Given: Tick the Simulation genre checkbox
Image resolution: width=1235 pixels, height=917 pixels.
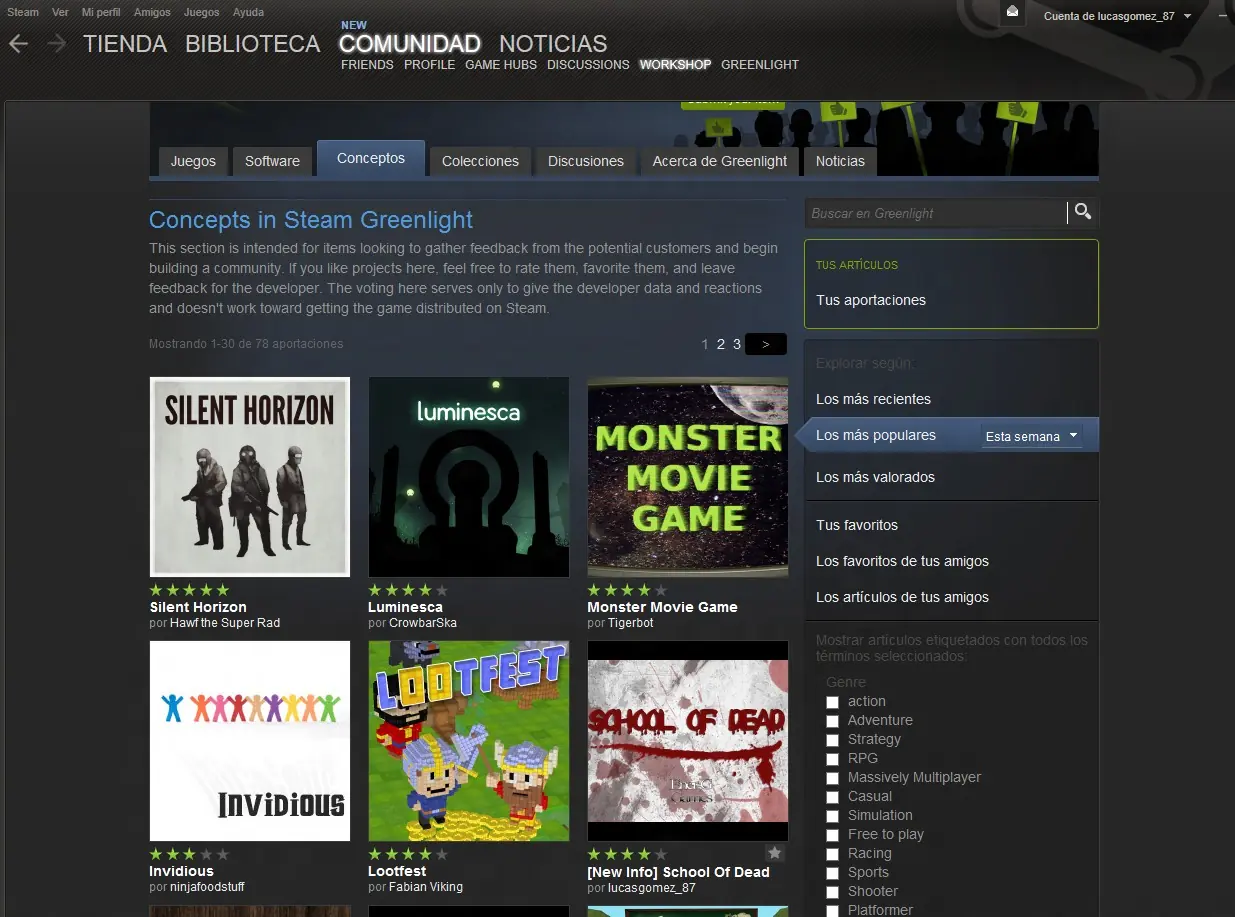Looking at the screenshot, I should [832, 816].
